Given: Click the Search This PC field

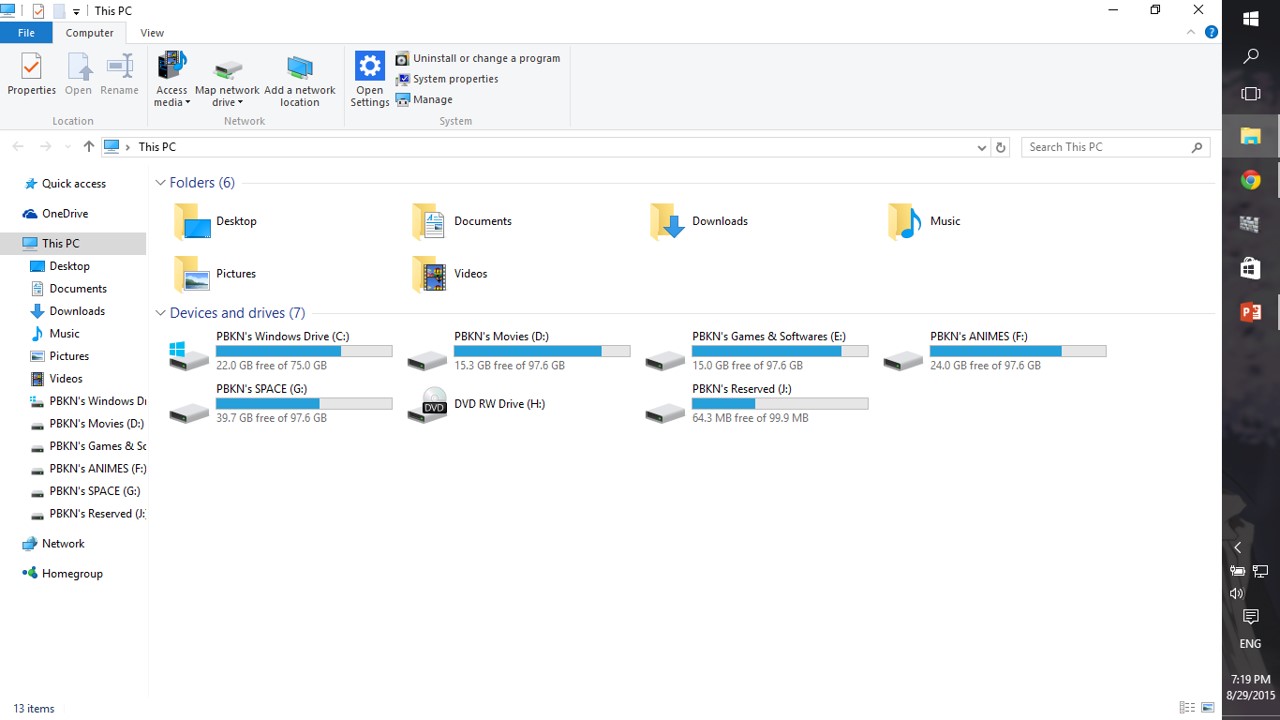Looking at the screenshot, I should [1106, 147].
